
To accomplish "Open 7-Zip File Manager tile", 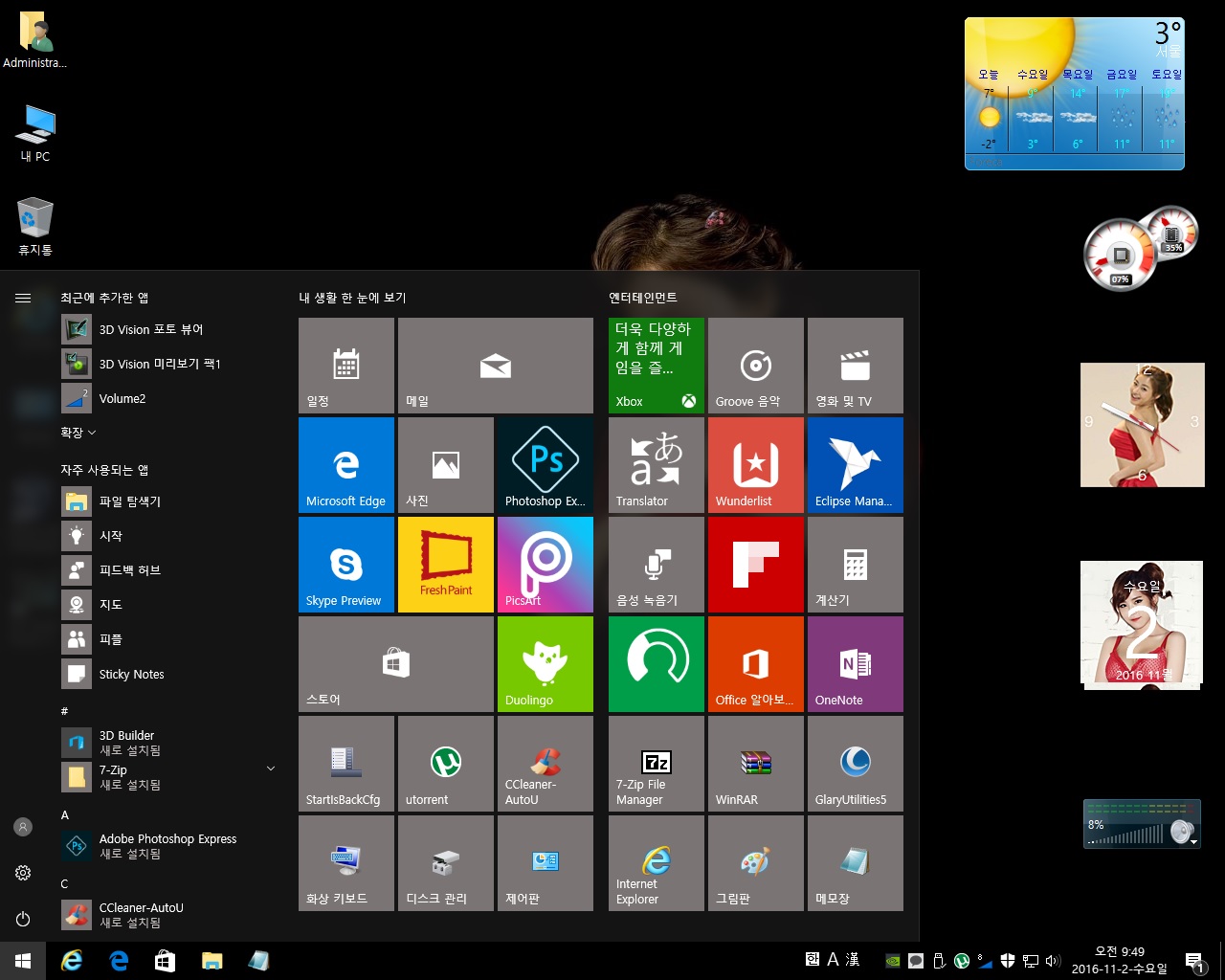I will pyautogui.click(x=657, y=764).
